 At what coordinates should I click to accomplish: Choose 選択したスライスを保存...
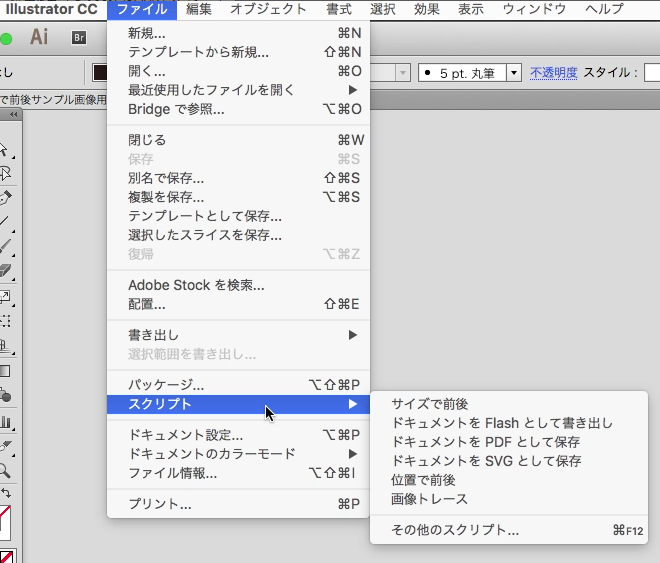tap(238, 235)
